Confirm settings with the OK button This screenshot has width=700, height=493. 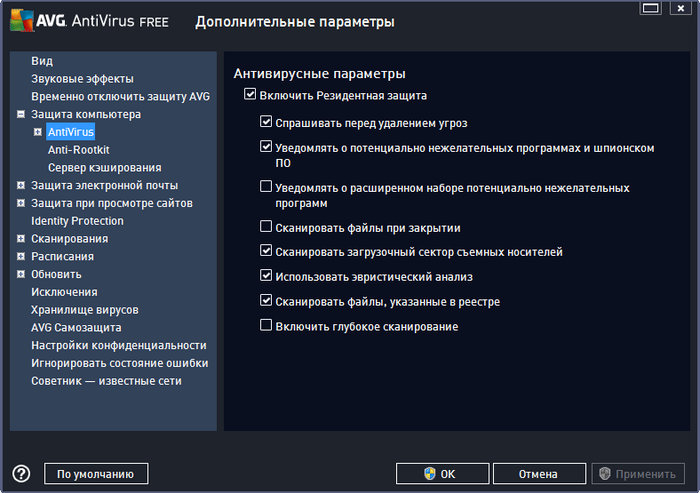tap(442, 474)
